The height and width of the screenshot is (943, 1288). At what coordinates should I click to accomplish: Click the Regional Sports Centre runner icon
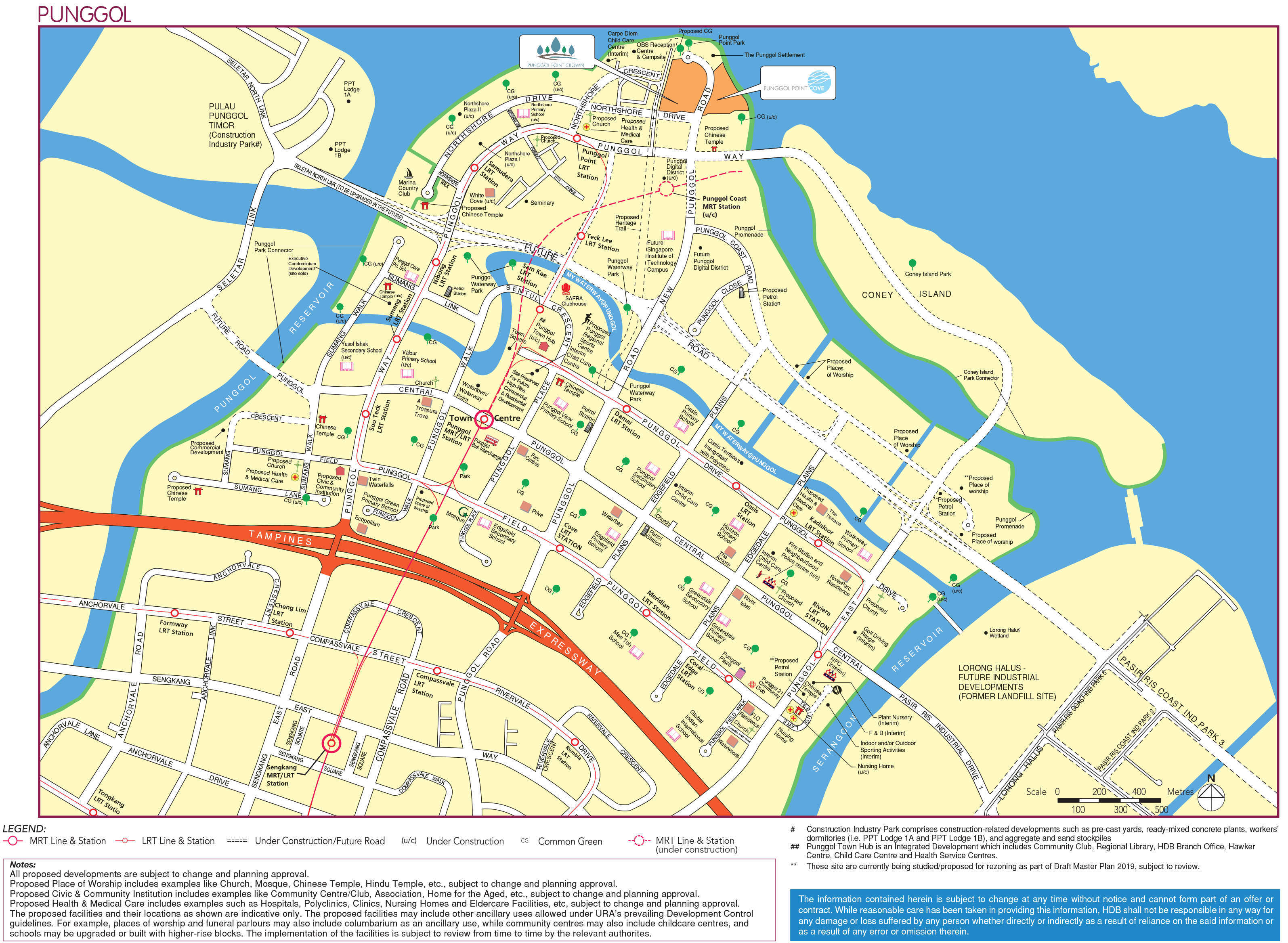click(587, 319)
